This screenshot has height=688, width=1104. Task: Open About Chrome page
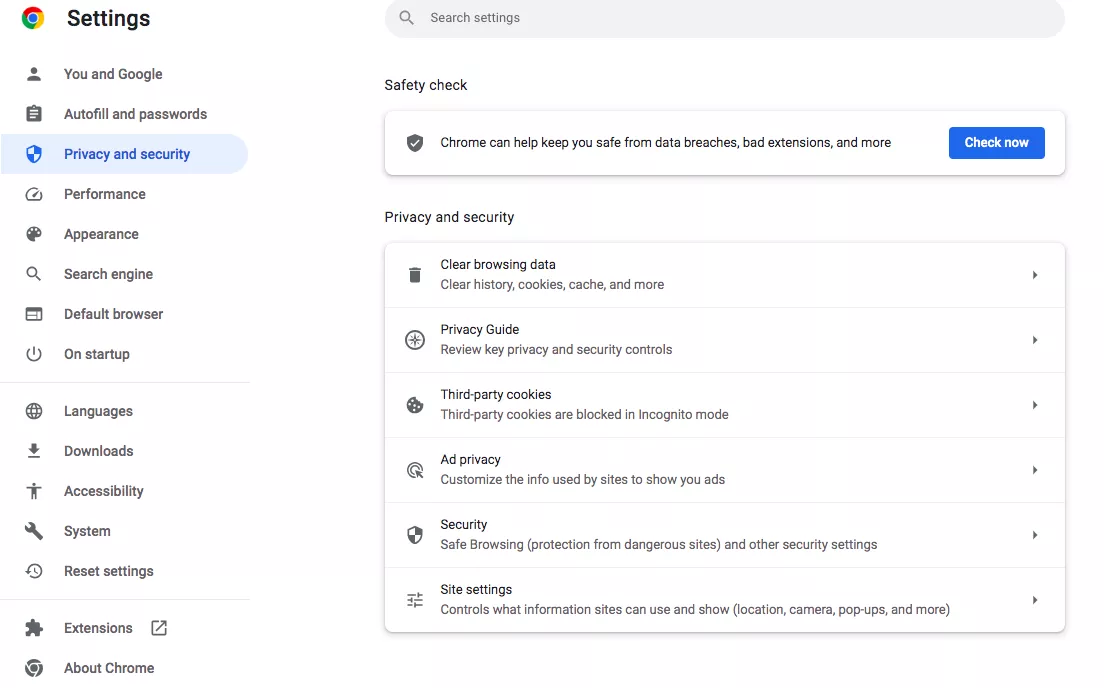point(109,668)
